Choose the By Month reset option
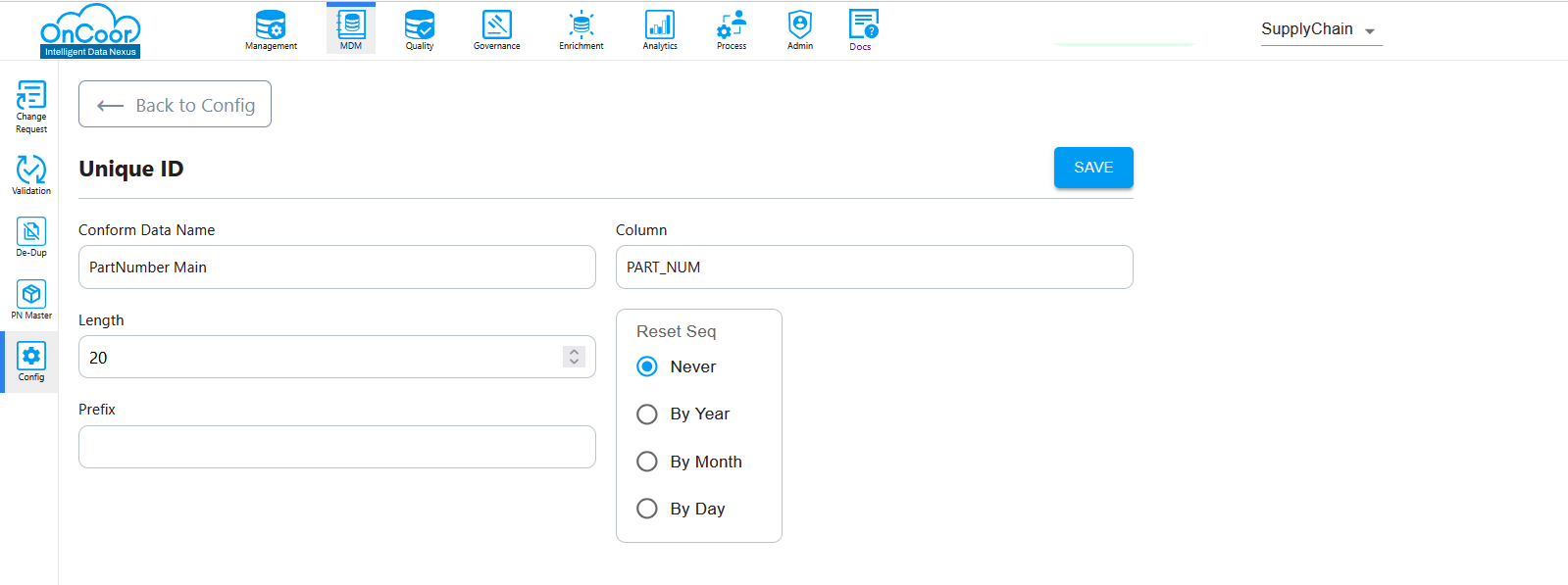This screenshot has width=1568, height=585. (x=647, y=462)
